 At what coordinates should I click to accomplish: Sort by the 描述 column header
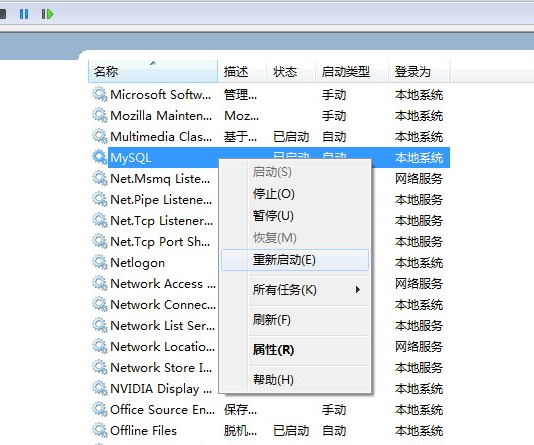click(x=242, y=71)
